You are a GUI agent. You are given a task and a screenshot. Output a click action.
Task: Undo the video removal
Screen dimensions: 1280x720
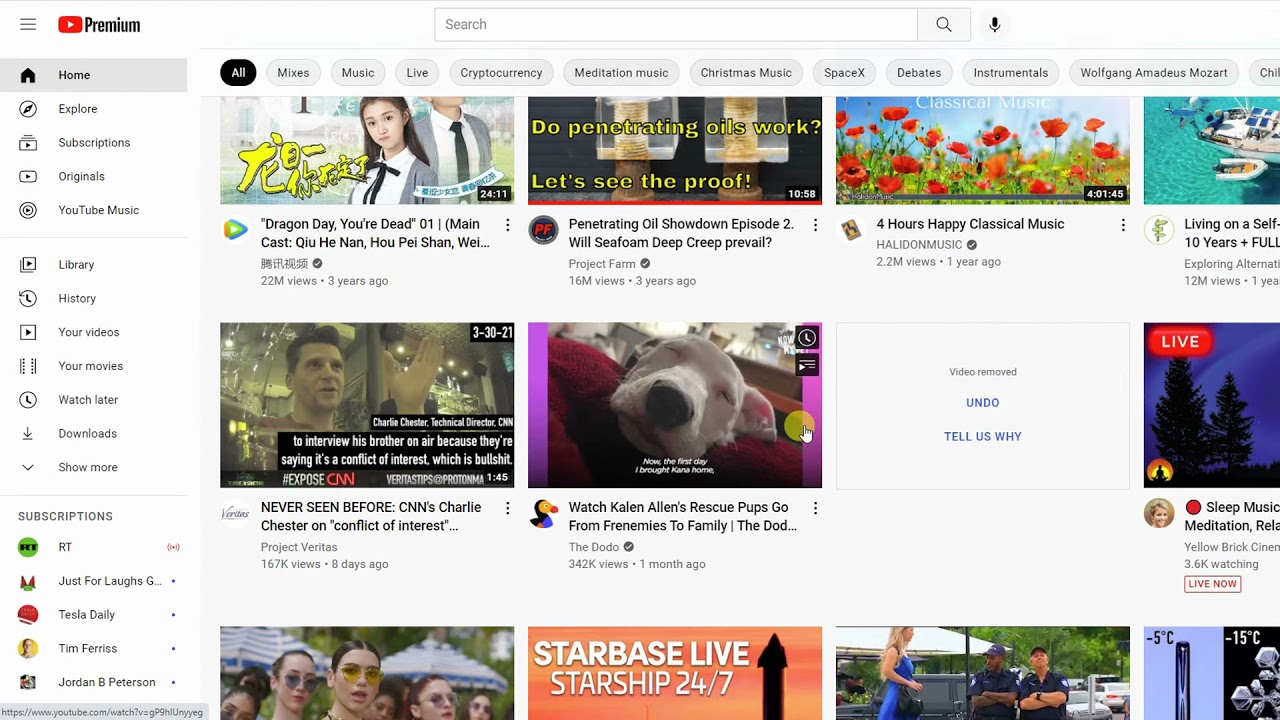[982, 403]
